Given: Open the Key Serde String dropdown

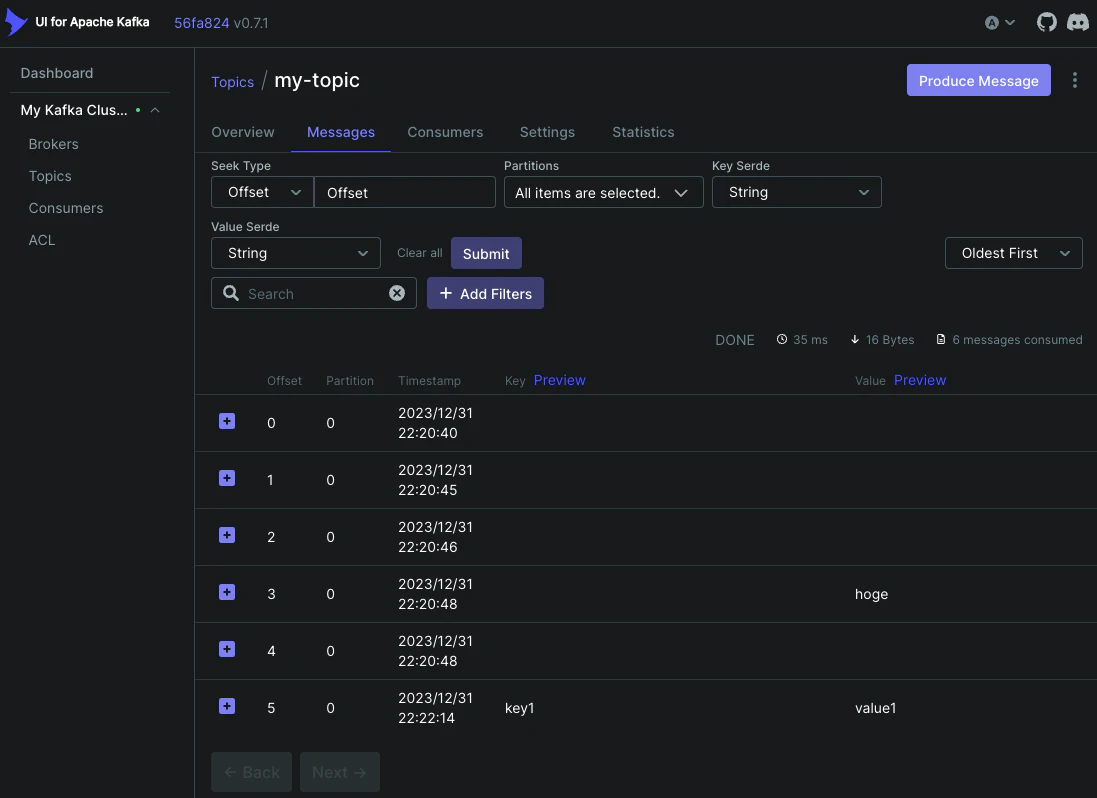Looking at the screenshot, I should 796,192.
